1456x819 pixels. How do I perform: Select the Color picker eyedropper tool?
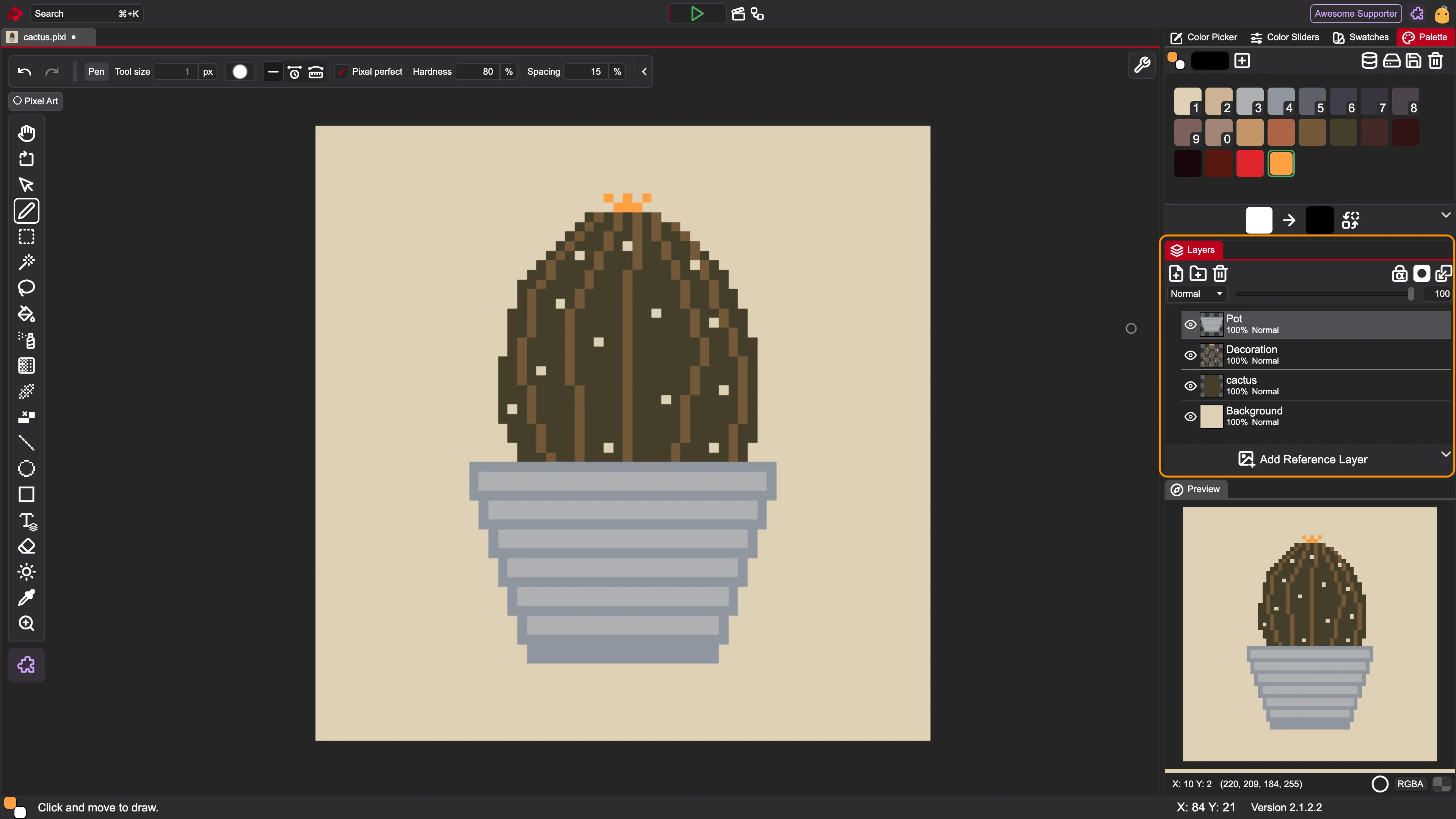tap(27, 598)
